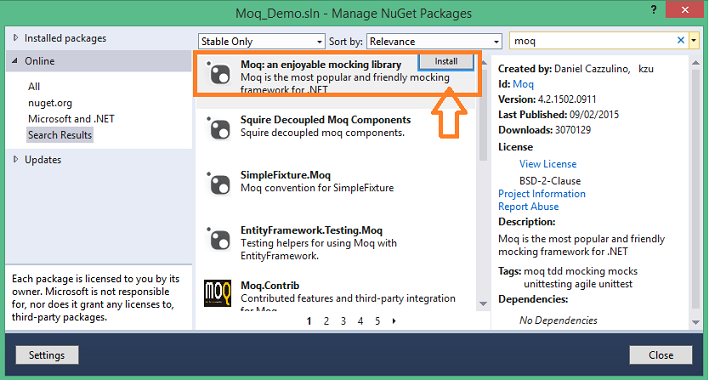Open the Sort by Relevance dropdown
This screenshot has width=709, height=380.
click(434, 41)
